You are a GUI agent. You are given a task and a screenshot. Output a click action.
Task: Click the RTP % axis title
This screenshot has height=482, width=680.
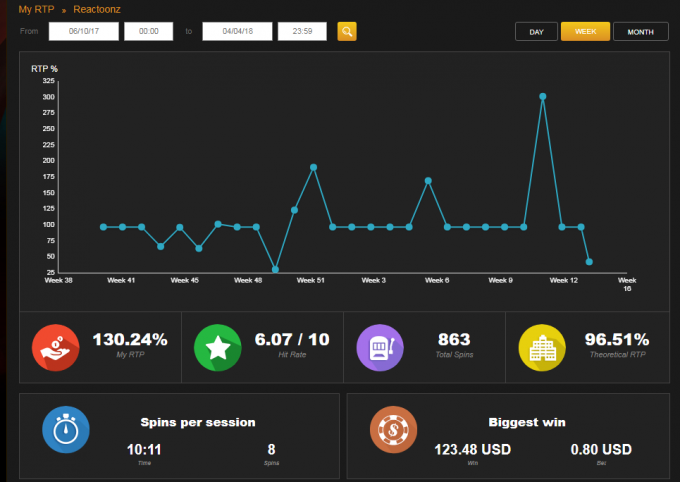pos(44,69)
